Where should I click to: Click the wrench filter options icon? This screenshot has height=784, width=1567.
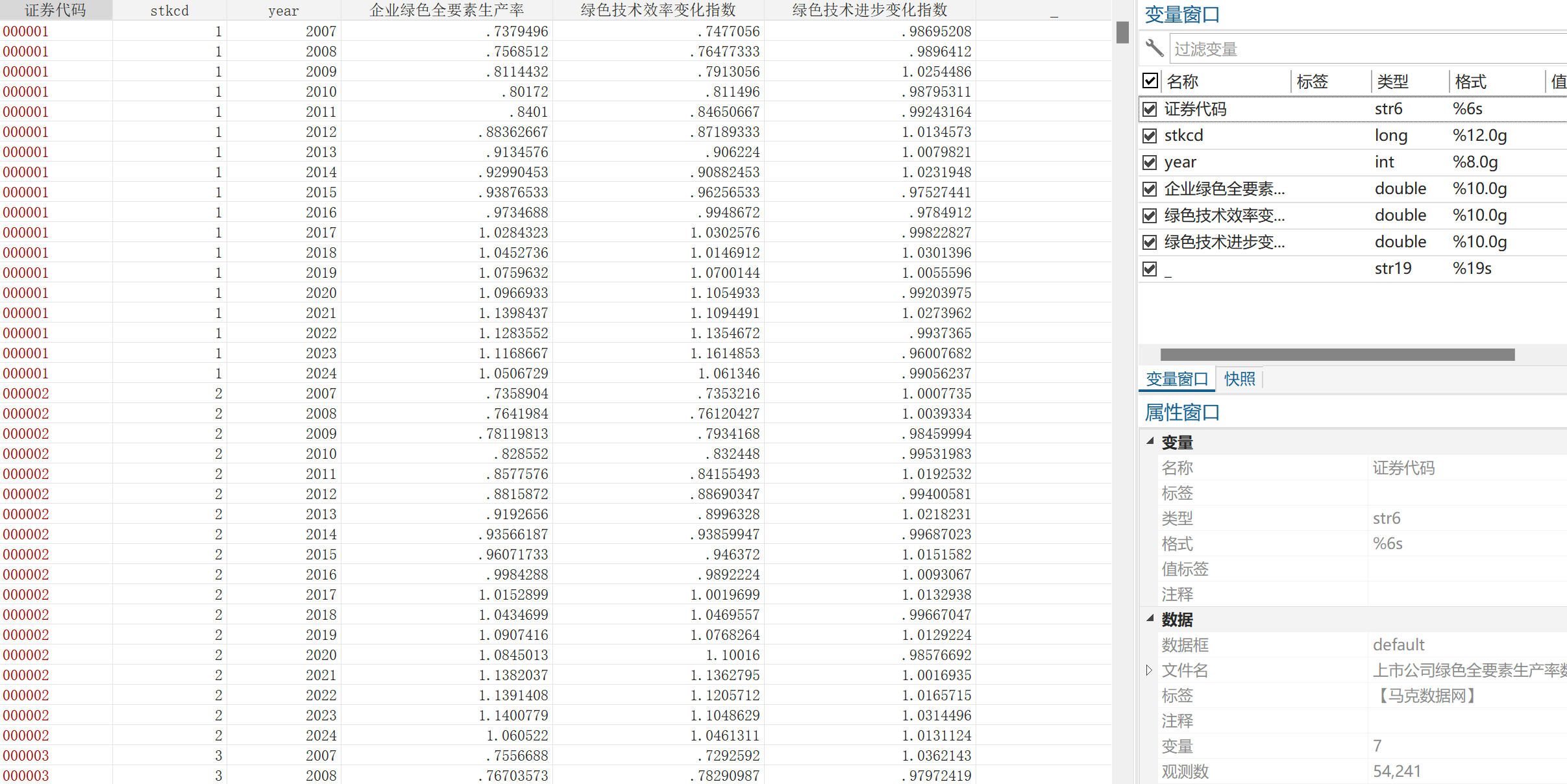pyautogui.click(x=1154, y=48)
